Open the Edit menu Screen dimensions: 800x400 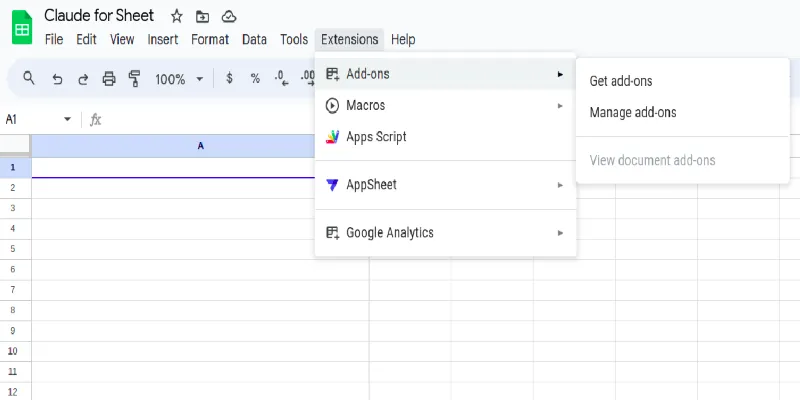(86, 39)
